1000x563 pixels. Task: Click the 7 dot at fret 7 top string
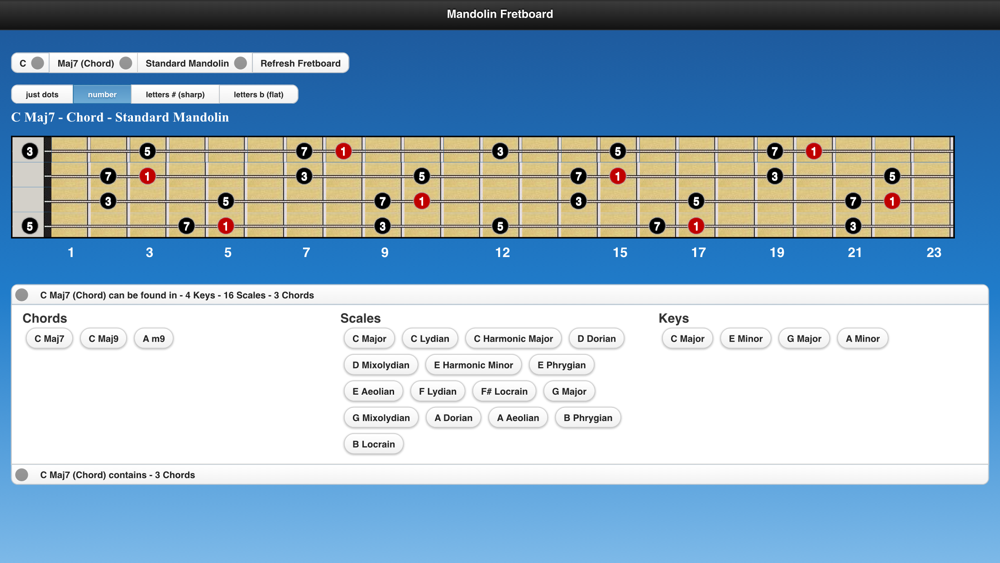pyautogui.click(x=304, y=151)
